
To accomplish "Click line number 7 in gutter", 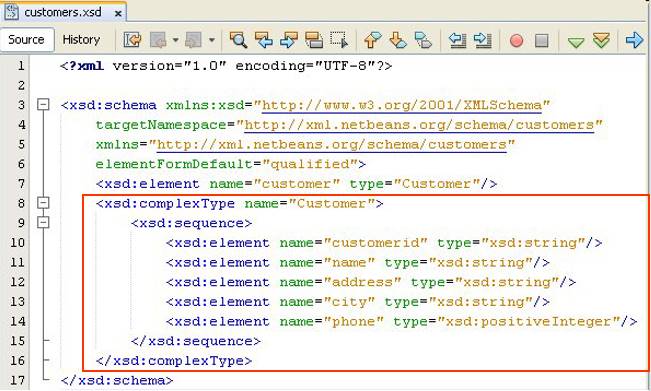I will (21, 183).
